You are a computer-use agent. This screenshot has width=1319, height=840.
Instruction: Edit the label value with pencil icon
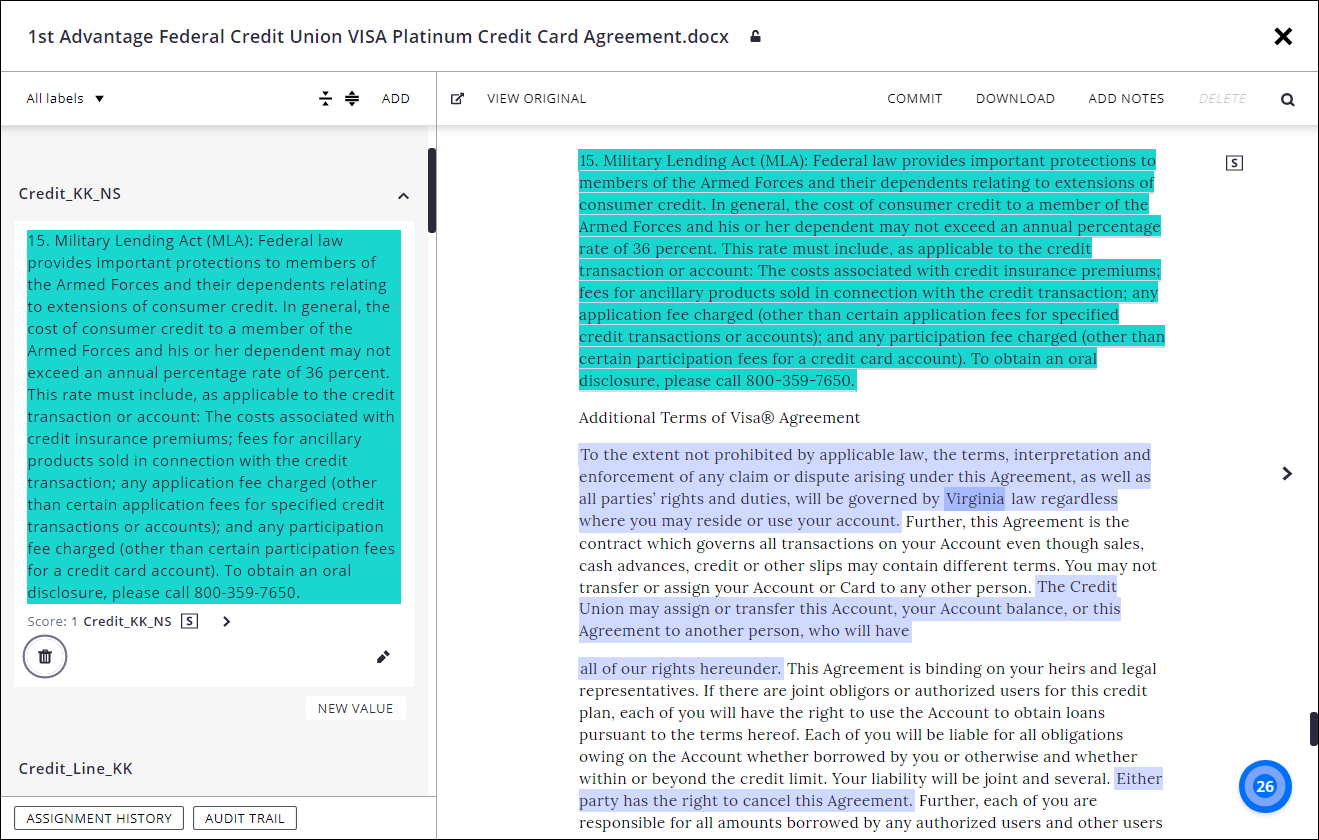click(x=383, y=657)
